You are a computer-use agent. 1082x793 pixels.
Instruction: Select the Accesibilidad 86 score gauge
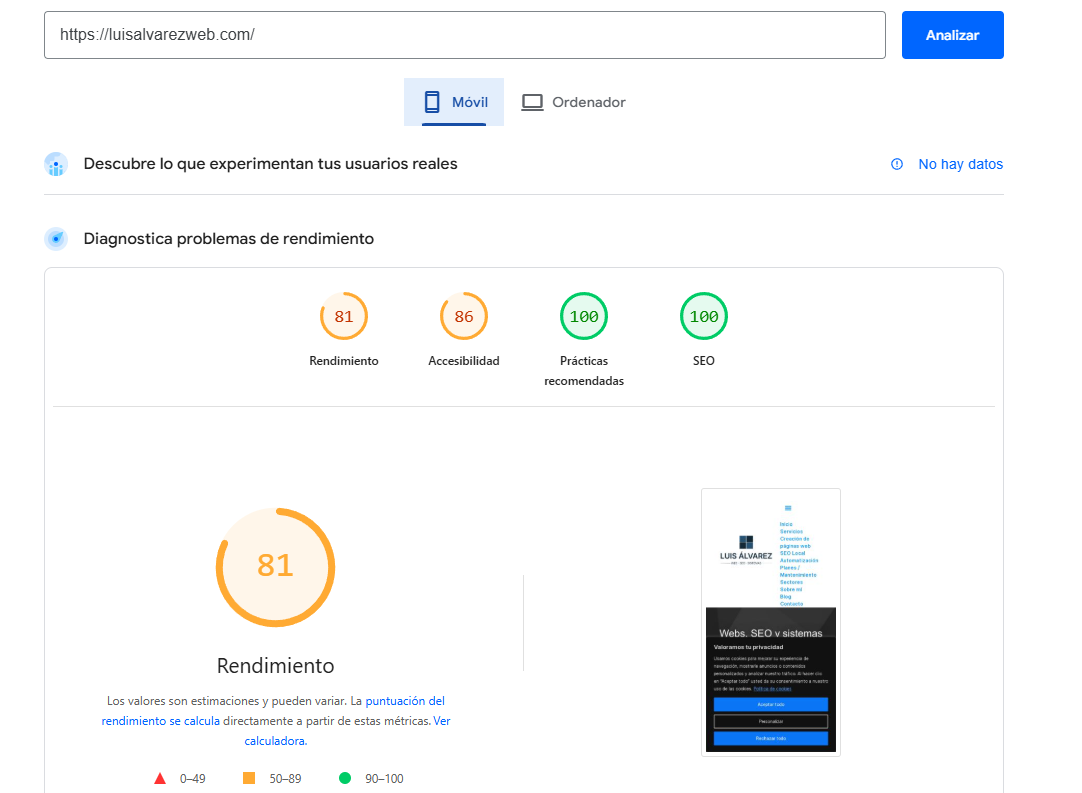pos(464,317)
